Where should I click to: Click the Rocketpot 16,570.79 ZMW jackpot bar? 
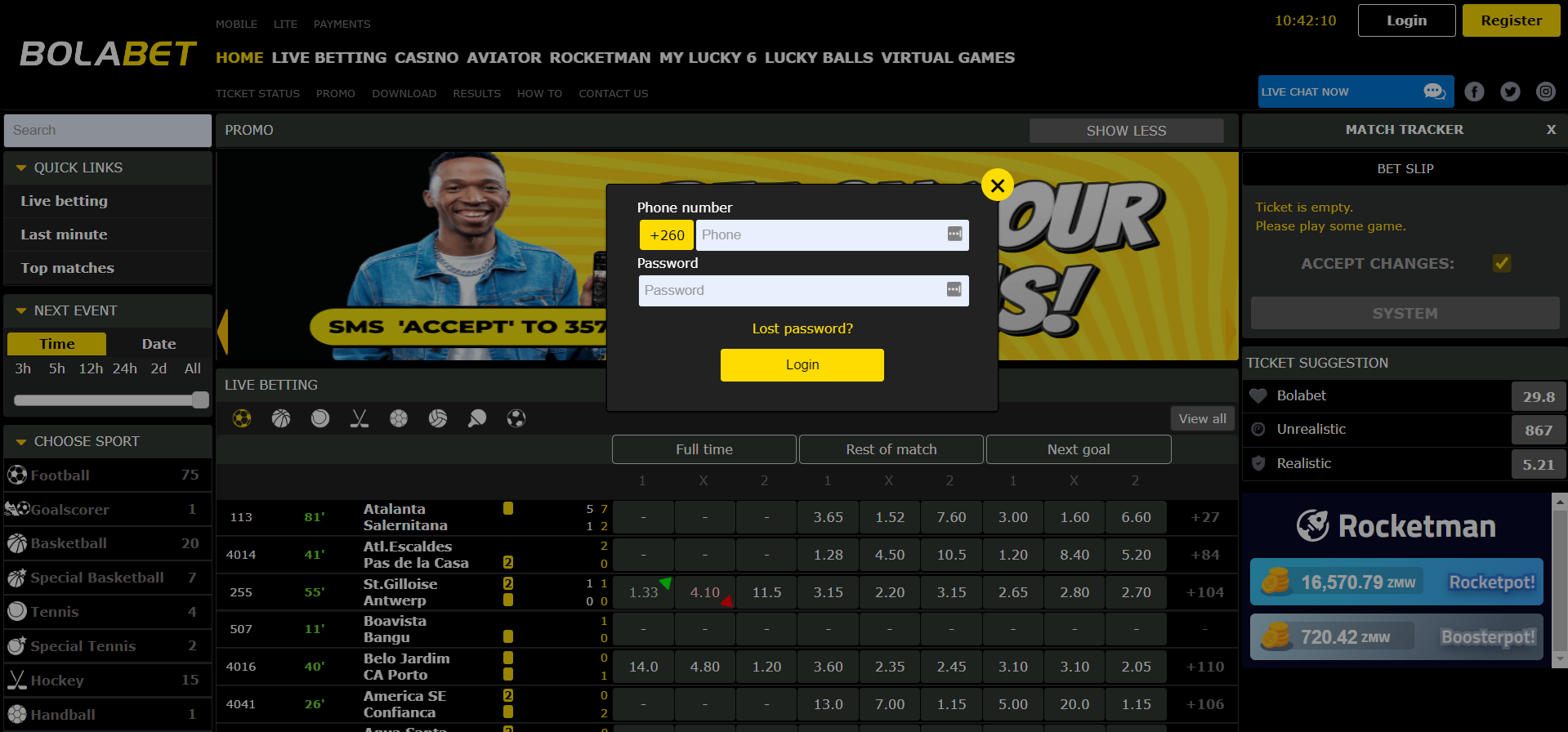(1396, 582)
